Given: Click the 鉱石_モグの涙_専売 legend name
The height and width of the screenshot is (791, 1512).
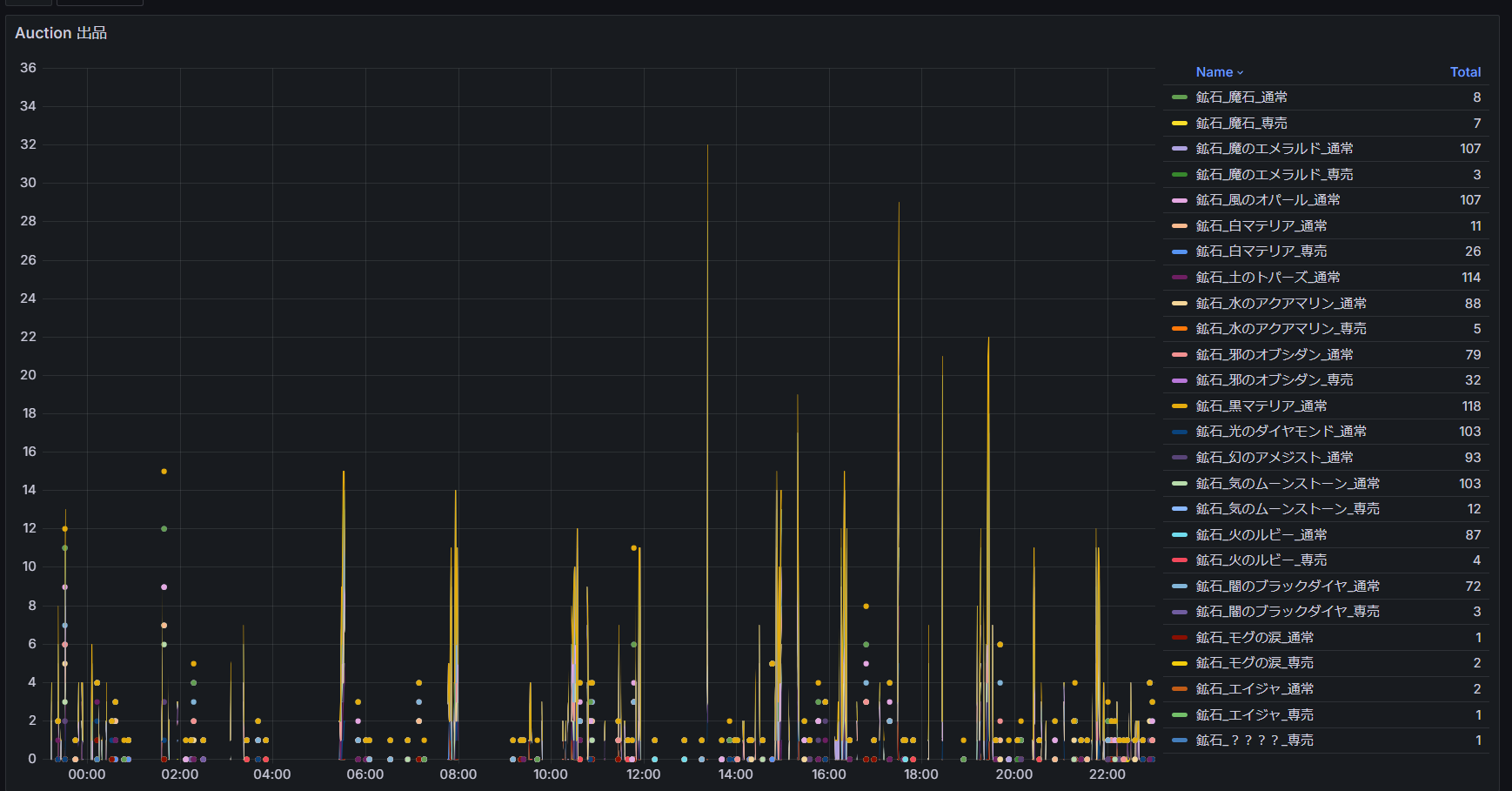Looking at the screenshot, I should click(1254, 663).
